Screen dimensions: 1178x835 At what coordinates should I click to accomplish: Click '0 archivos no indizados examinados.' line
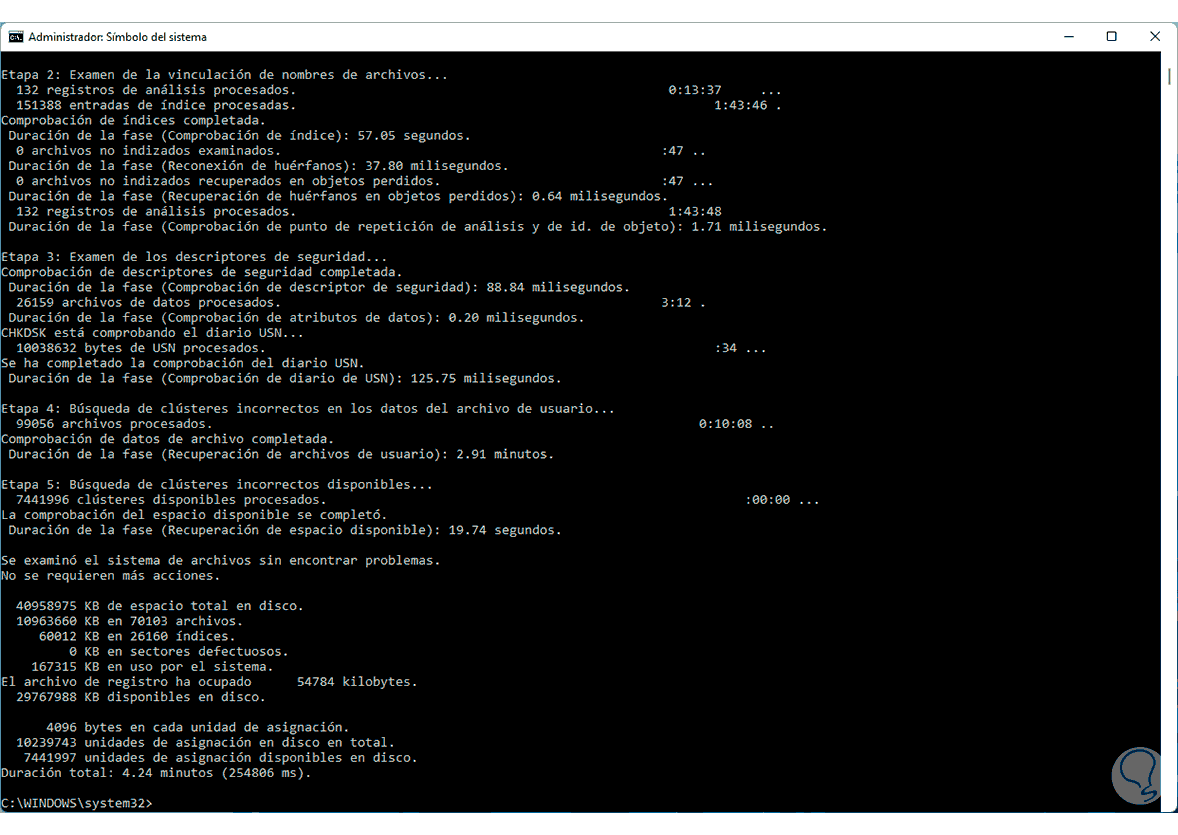(x=148, y=151)
